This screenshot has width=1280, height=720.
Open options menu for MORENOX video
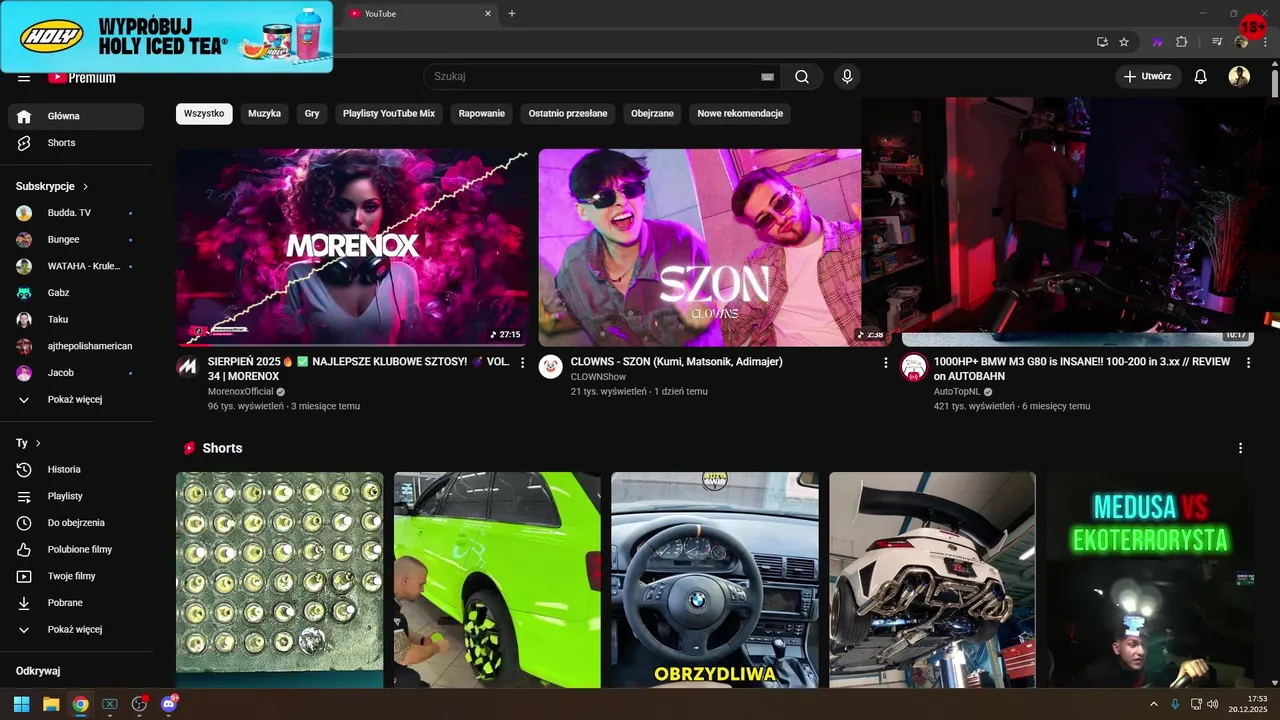[x=522, y=362]
